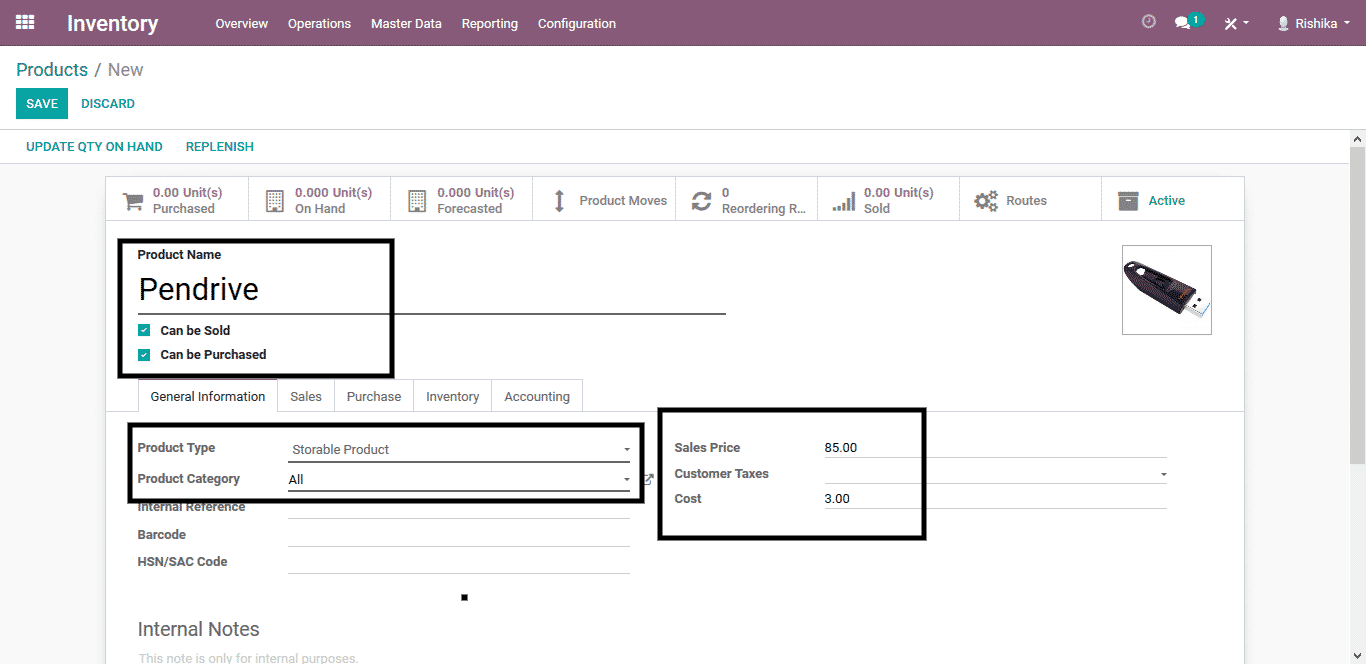Uncheck the Can be Sold checkbox
The width and height of the screenshot is (1366, 664).
click(x=144, y=330)
